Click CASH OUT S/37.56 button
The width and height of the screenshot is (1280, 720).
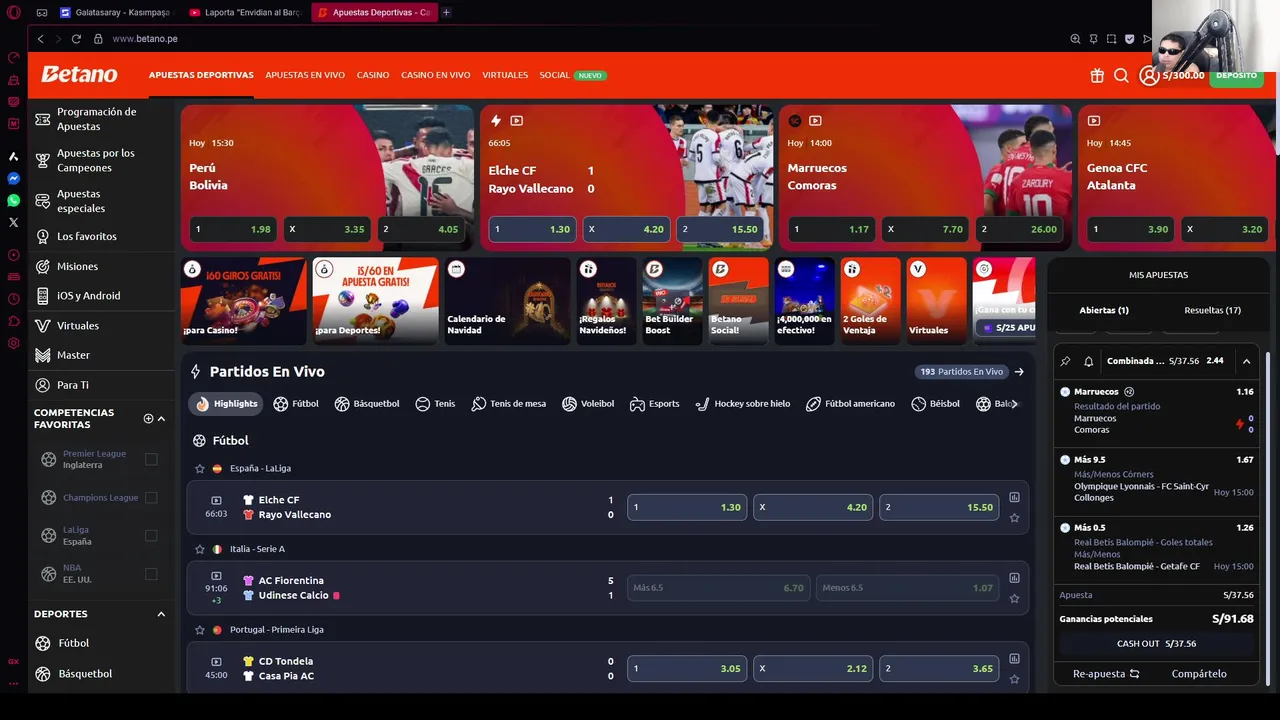(x=1156, y=644)
